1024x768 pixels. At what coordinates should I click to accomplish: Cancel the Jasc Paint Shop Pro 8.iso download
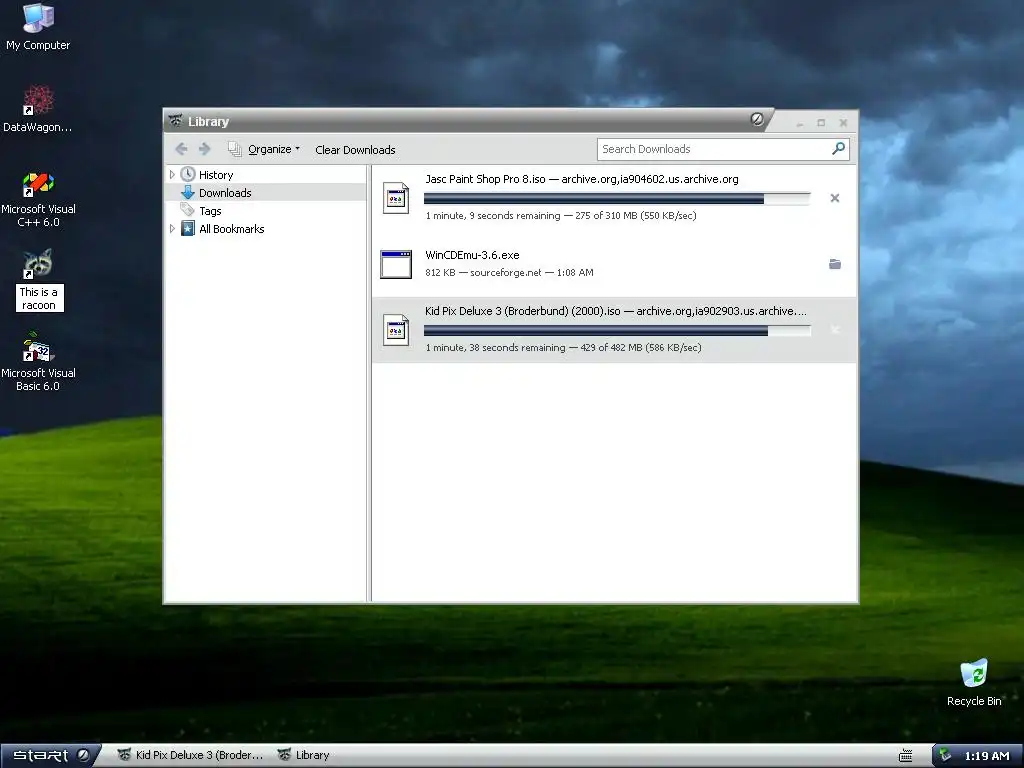[835, 198]
